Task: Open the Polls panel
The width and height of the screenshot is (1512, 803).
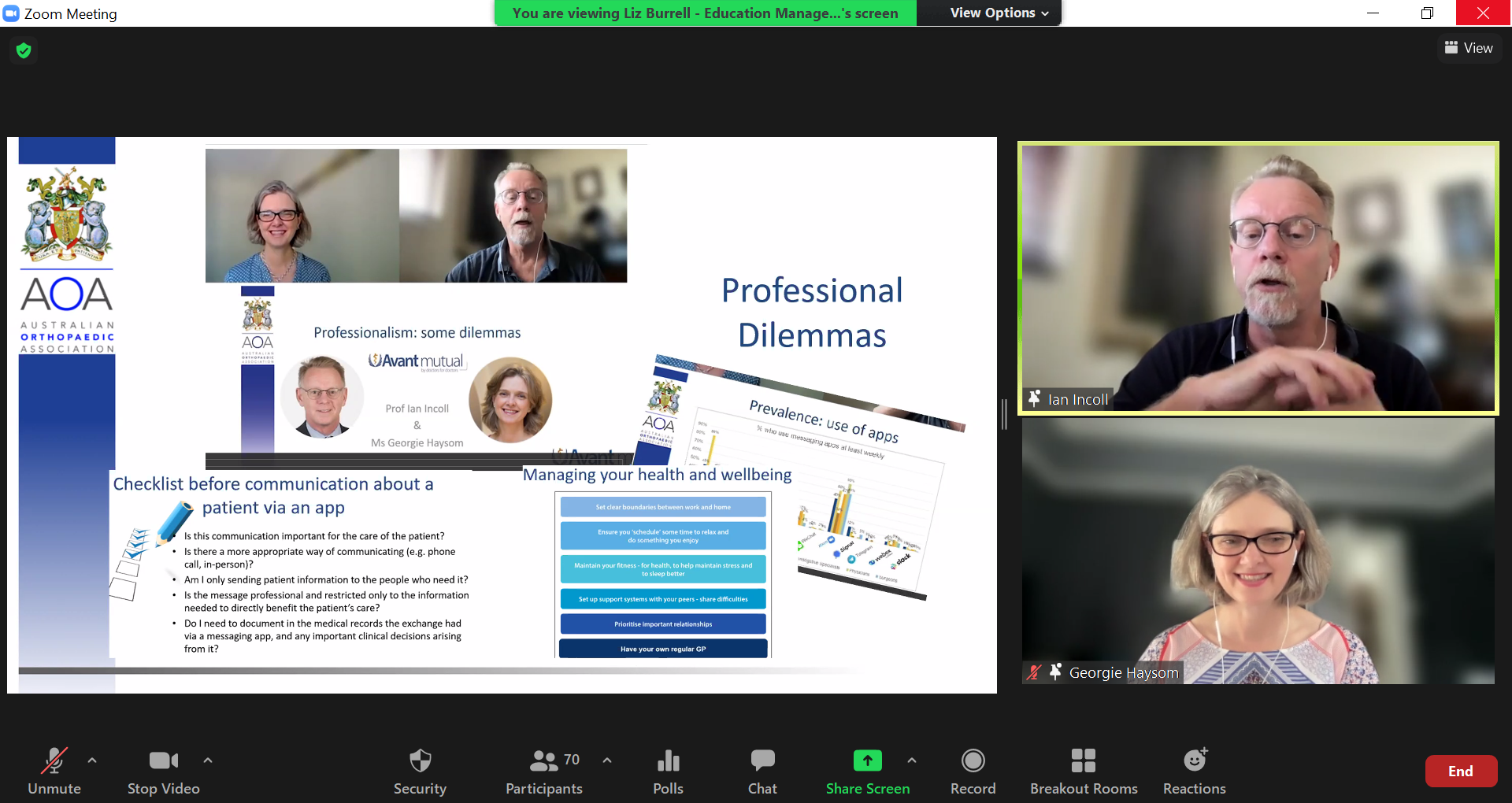Action: tap(668, 771)
